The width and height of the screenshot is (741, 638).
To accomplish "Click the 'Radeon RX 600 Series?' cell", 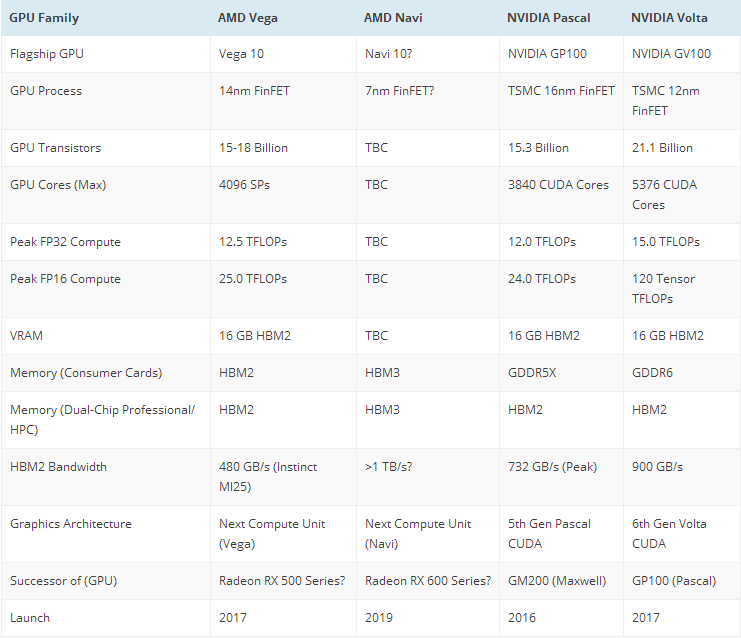I will click(x=428, y=581).
